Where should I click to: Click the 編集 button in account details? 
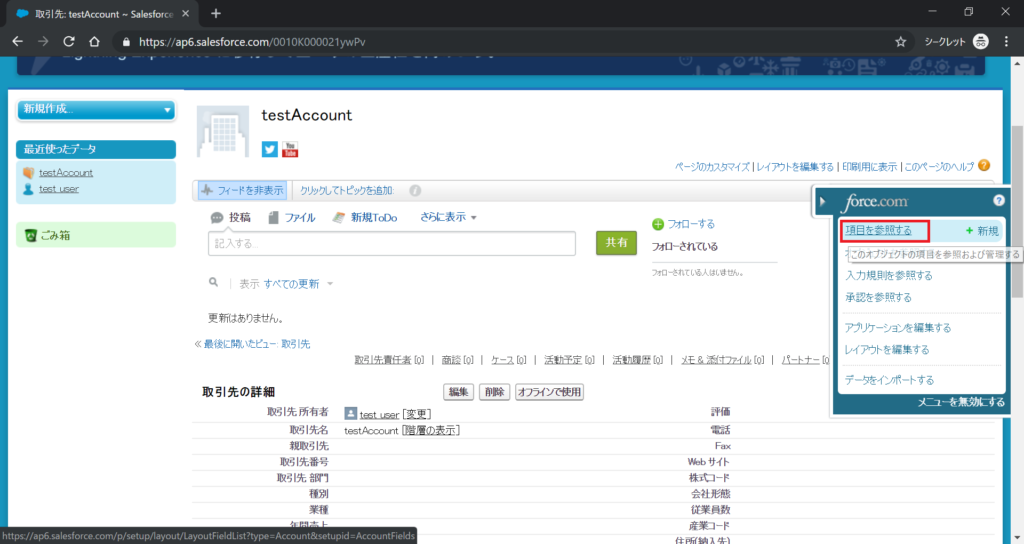pyautogui.click(x=459, y=392)
